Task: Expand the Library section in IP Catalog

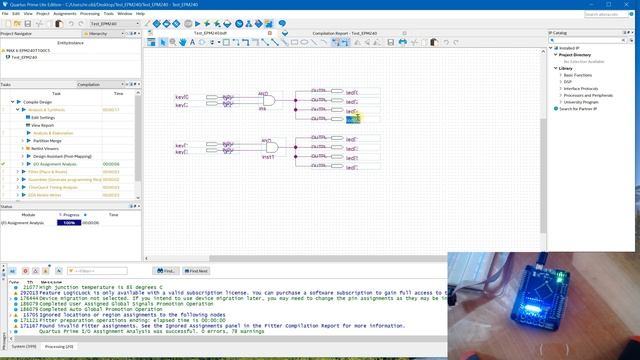Action: (x=556, y=68)
